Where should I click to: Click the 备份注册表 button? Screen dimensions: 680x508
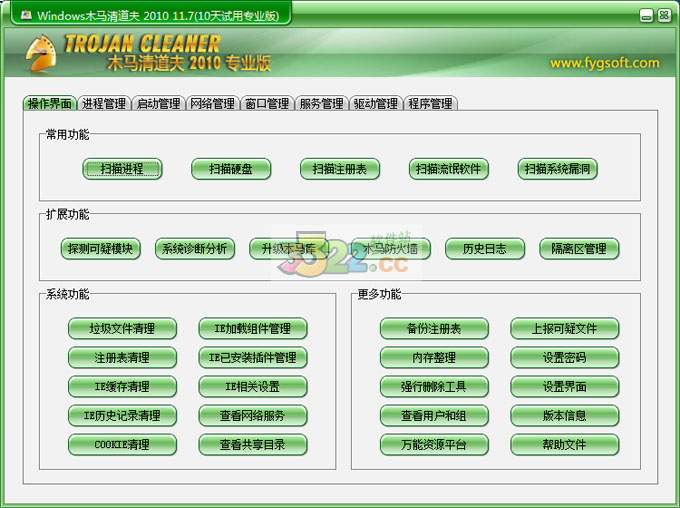[x=434, y=328]
